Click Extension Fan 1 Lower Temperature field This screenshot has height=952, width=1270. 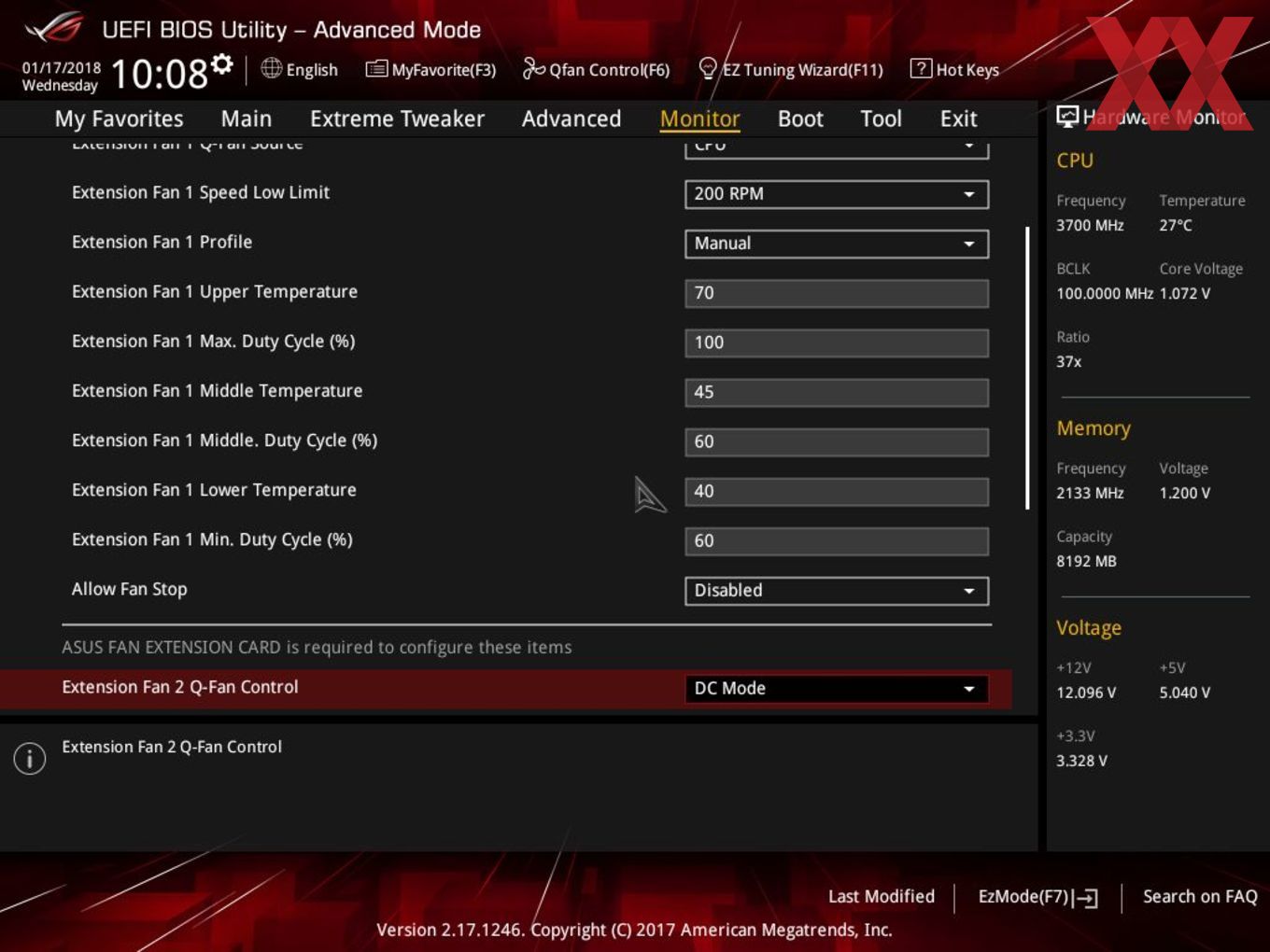(837, 491)
